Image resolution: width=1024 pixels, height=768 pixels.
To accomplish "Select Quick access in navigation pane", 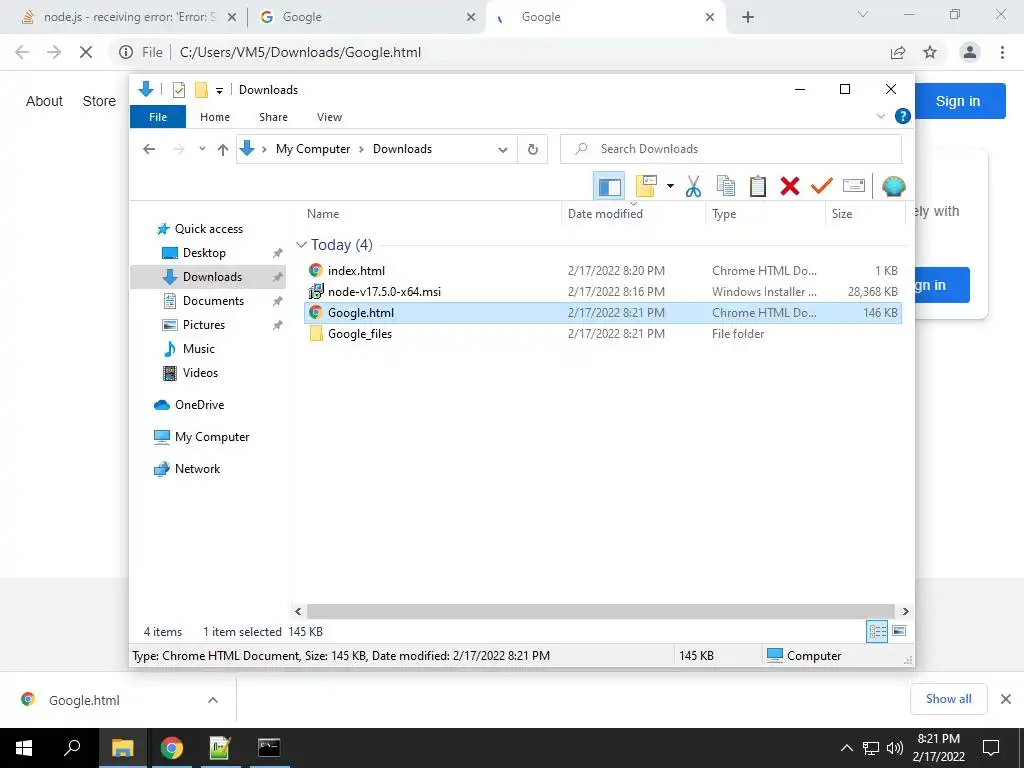I will point(208,229).
